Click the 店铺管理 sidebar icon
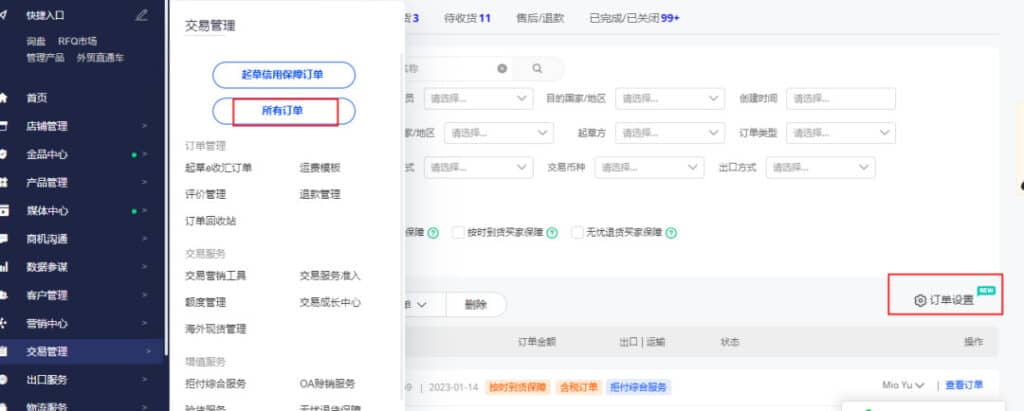Image resolution: width=1024 pixels, height=411 pixels. [5, 126]
